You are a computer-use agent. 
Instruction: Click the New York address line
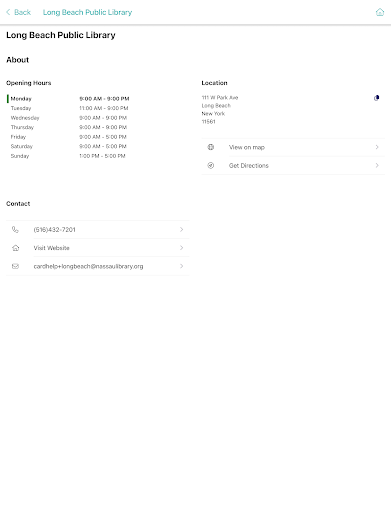(x=213, y=114)
